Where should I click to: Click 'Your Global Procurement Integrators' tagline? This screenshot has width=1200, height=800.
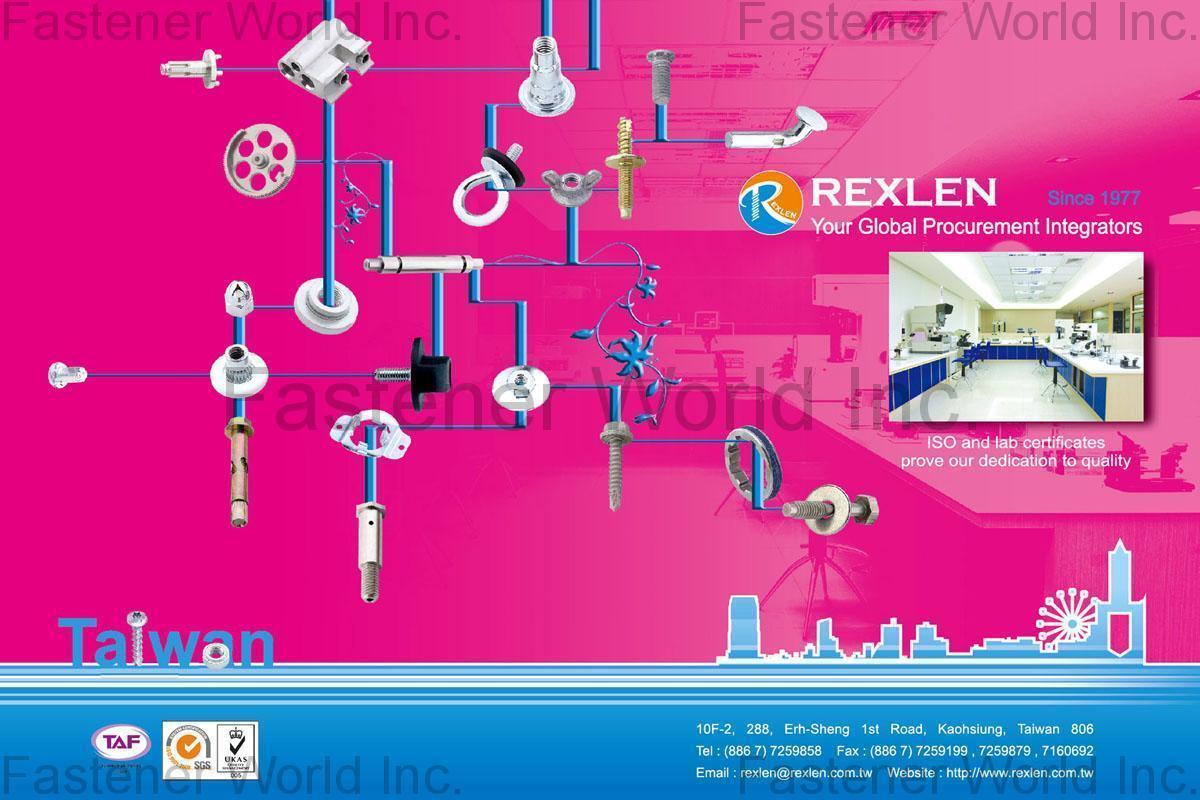coord(976,227)
